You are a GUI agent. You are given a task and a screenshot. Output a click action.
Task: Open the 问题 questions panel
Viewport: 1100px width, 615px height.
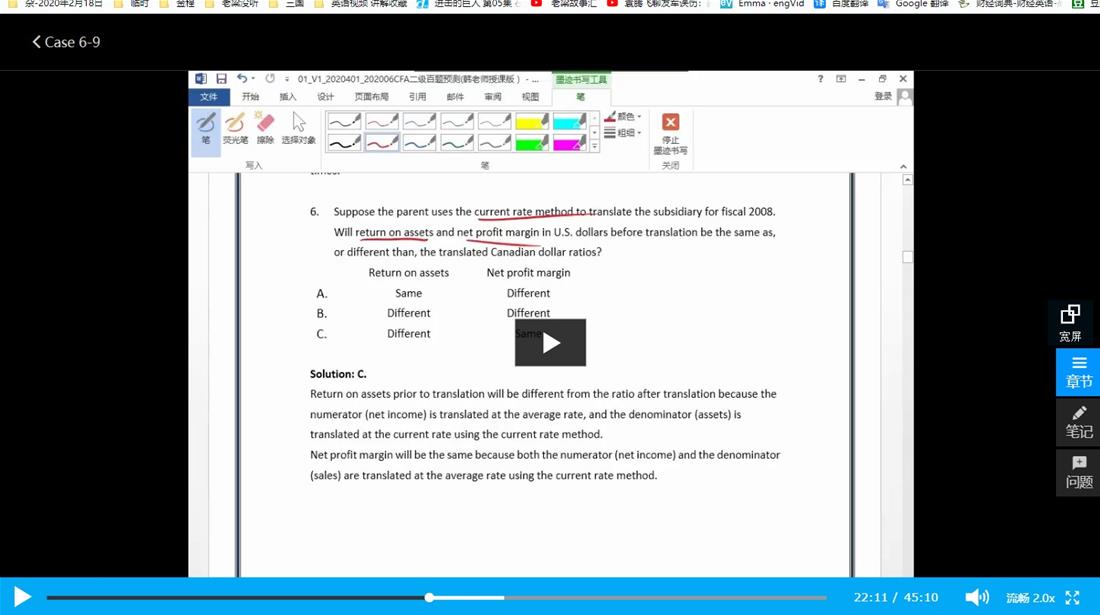pyautogui.click(x=1078, y=473)
